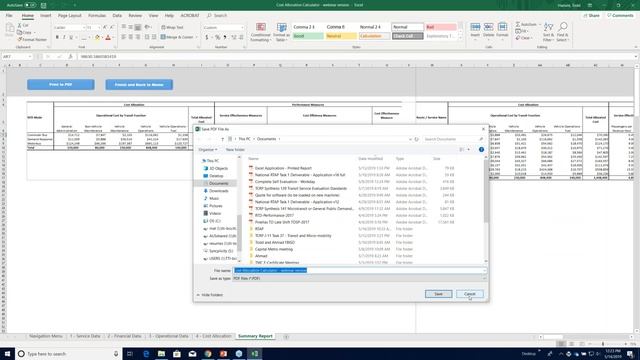Toggle the AutoSave switch
The image size is (640, 360).
point(30,5)
